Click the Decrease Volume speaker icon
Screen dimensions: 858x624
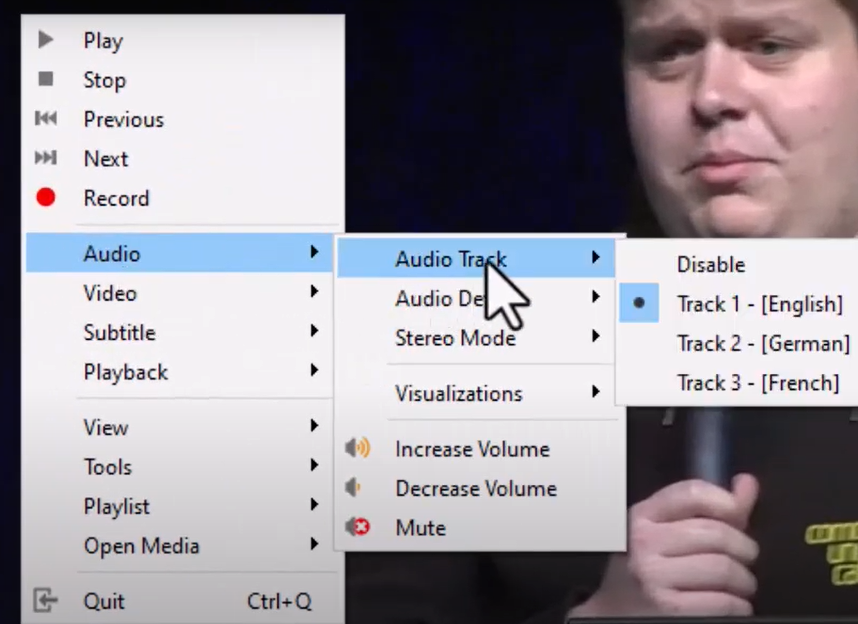tap(355, 488)
